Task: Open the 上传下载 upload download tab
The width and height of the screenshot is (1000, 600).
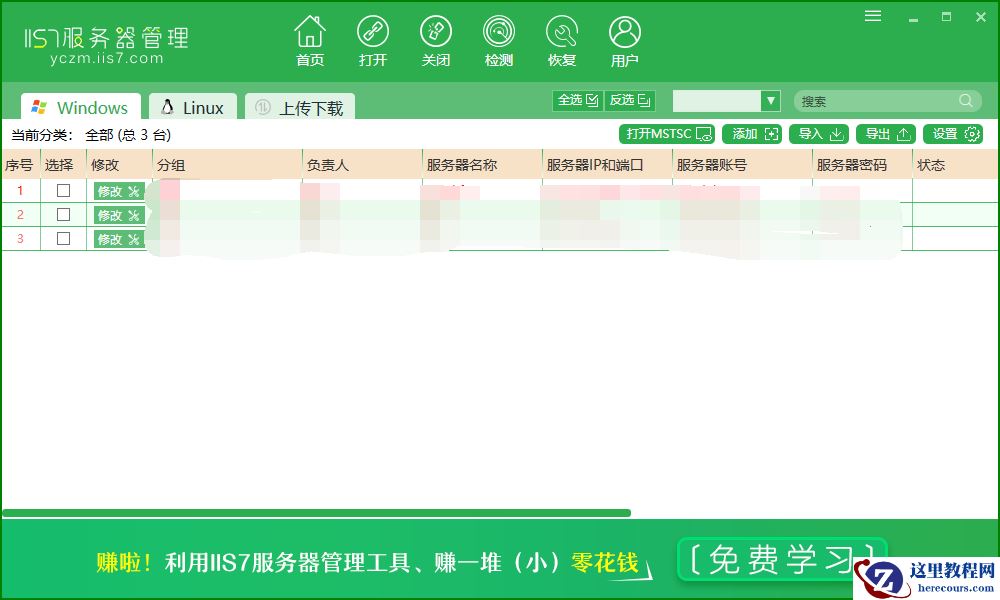Action: [300, 107]
